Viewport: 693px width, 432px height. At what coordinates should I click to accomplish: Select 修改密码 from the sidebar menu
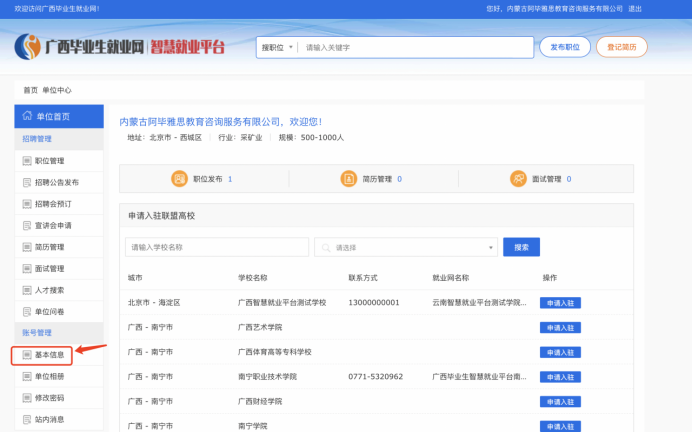[x=49, y=397]
